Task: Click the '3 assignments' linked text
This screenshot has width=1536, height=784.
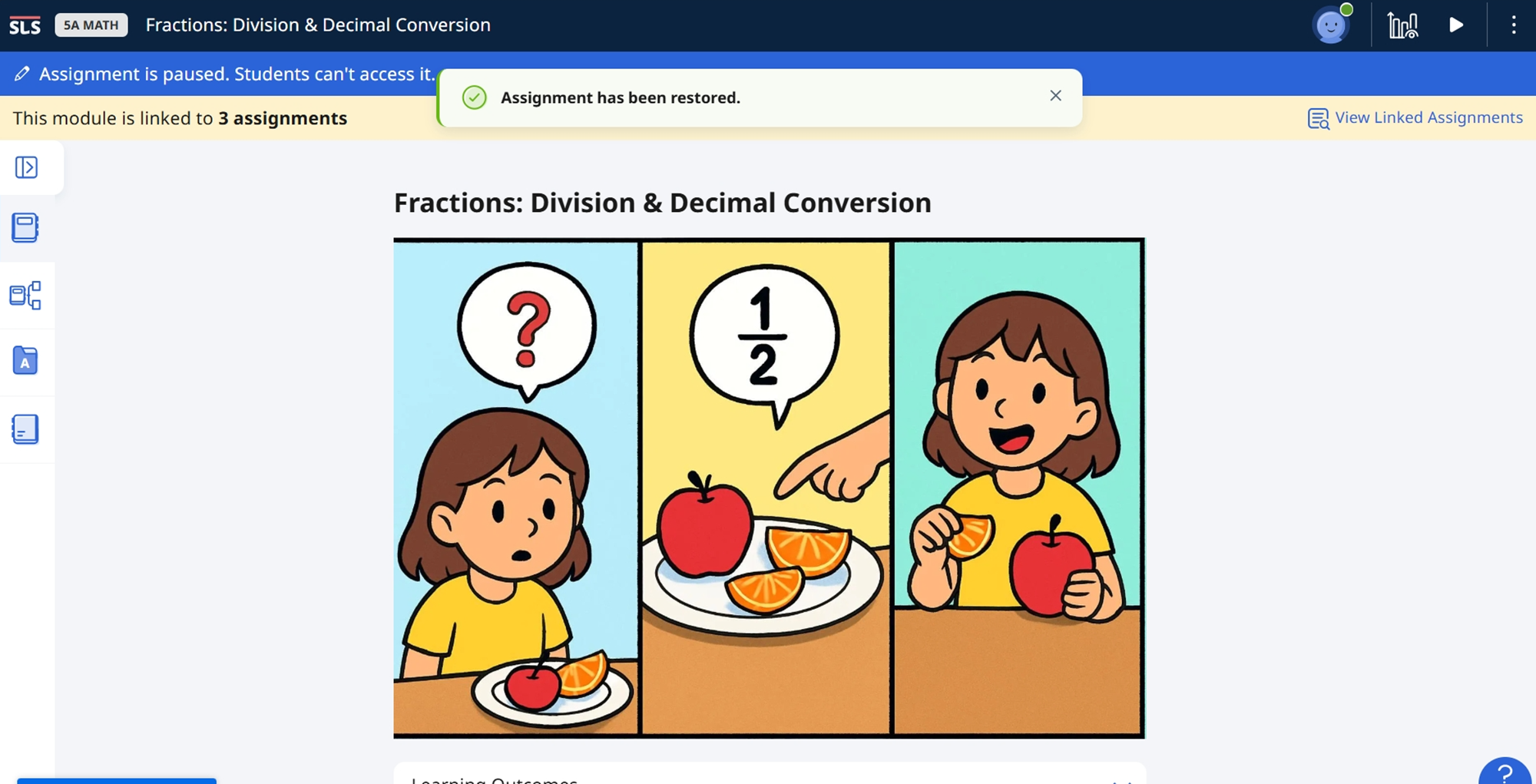Action: tap(283, 118)
